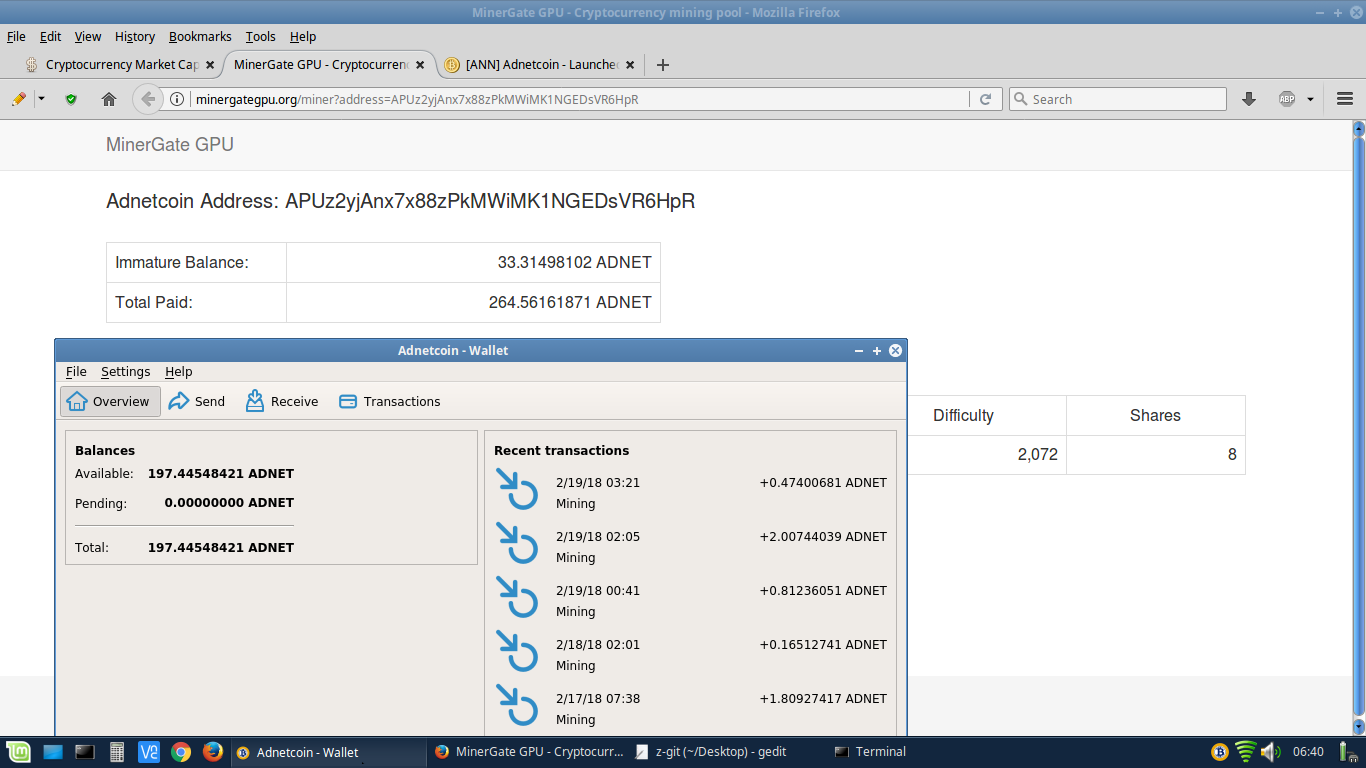Open a new browser tab
The image size is (1366, 768).
662,65
